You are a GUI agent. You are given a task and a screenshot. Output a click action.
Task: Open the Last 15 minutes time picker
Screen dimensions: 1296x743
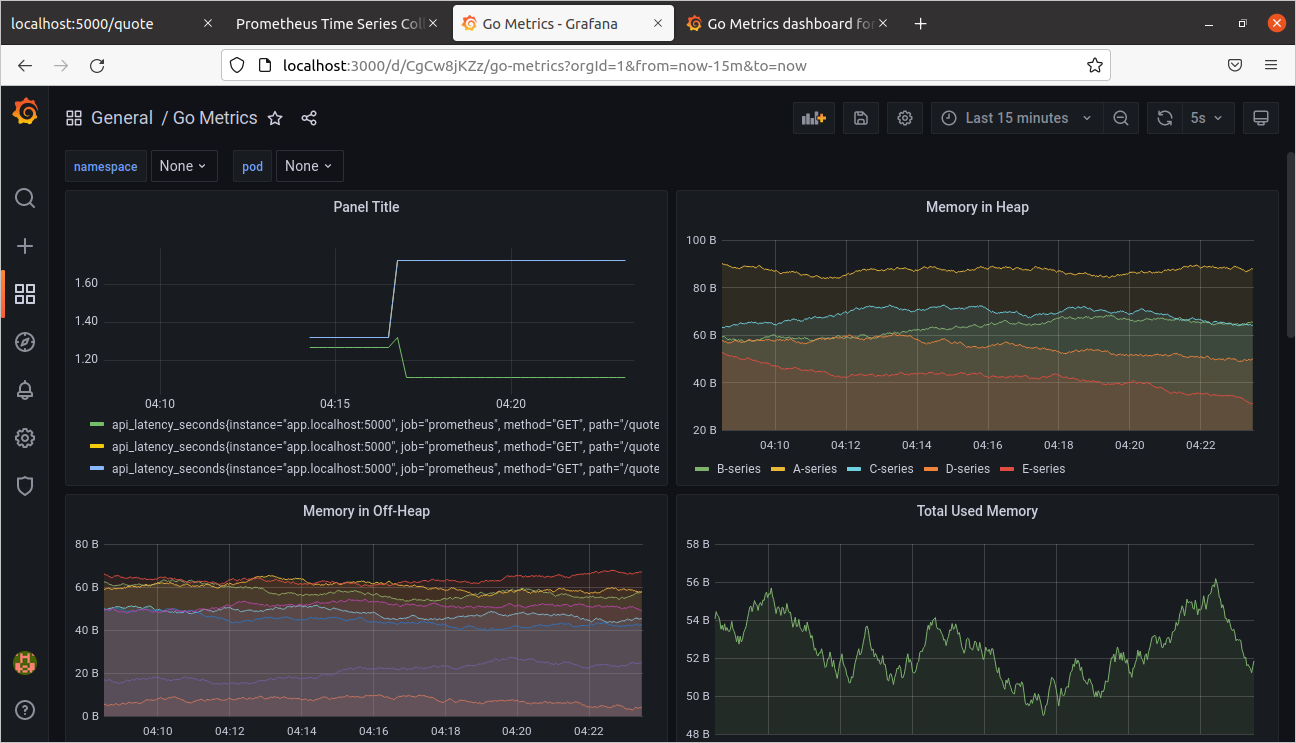tap(1017, 118)
